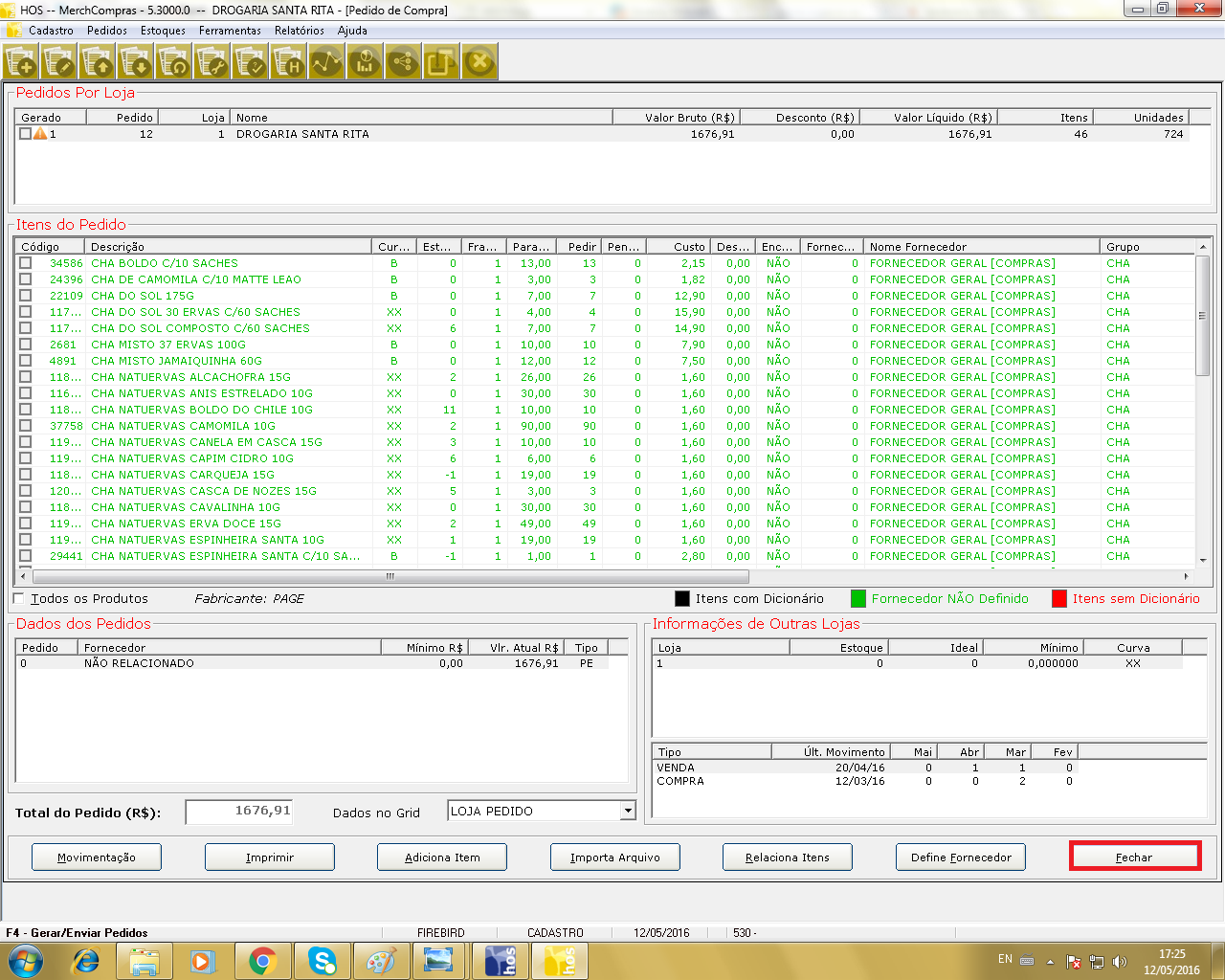The width and height of the screenshot is (1225, 980).
Task: Click the document with up arrow icon
Action: pyautogui.click(x=98, y=63)
